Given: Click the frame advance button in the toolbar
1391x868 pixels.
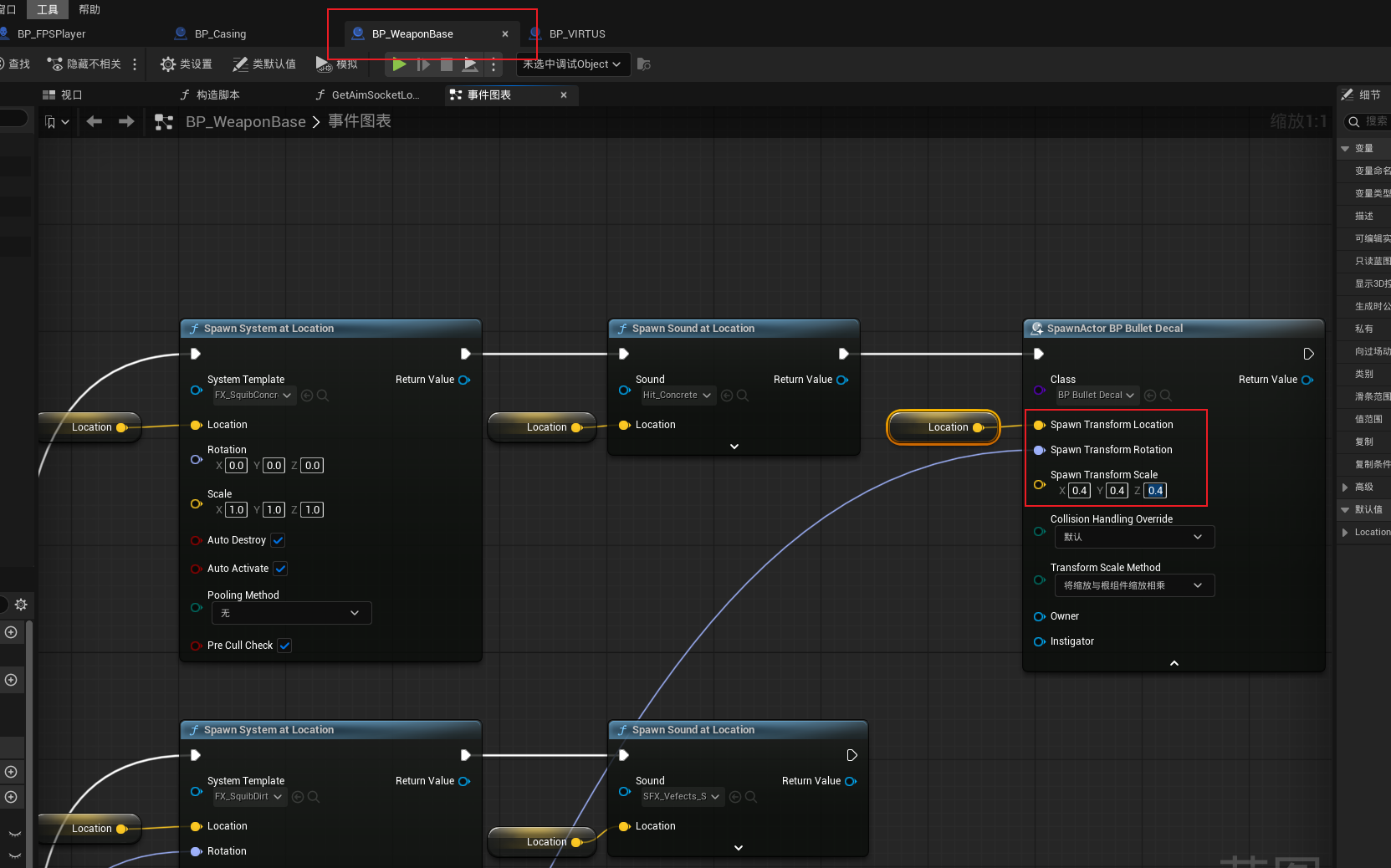Looking at the screenshot, I should coord(423,64).
